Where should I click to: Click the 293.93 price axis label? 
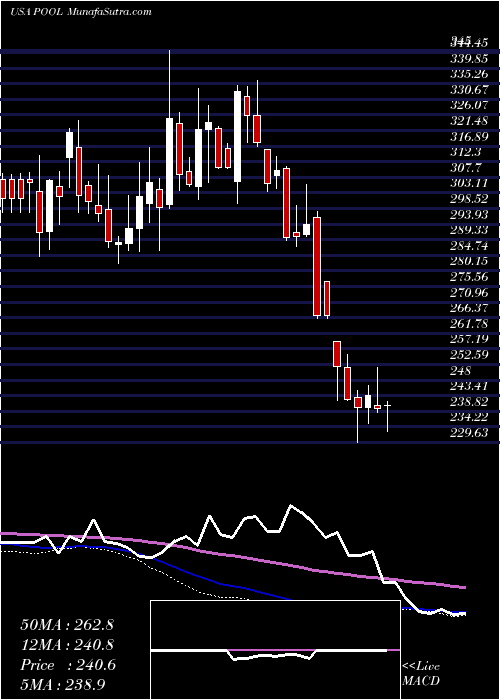[x=469, y=215]
